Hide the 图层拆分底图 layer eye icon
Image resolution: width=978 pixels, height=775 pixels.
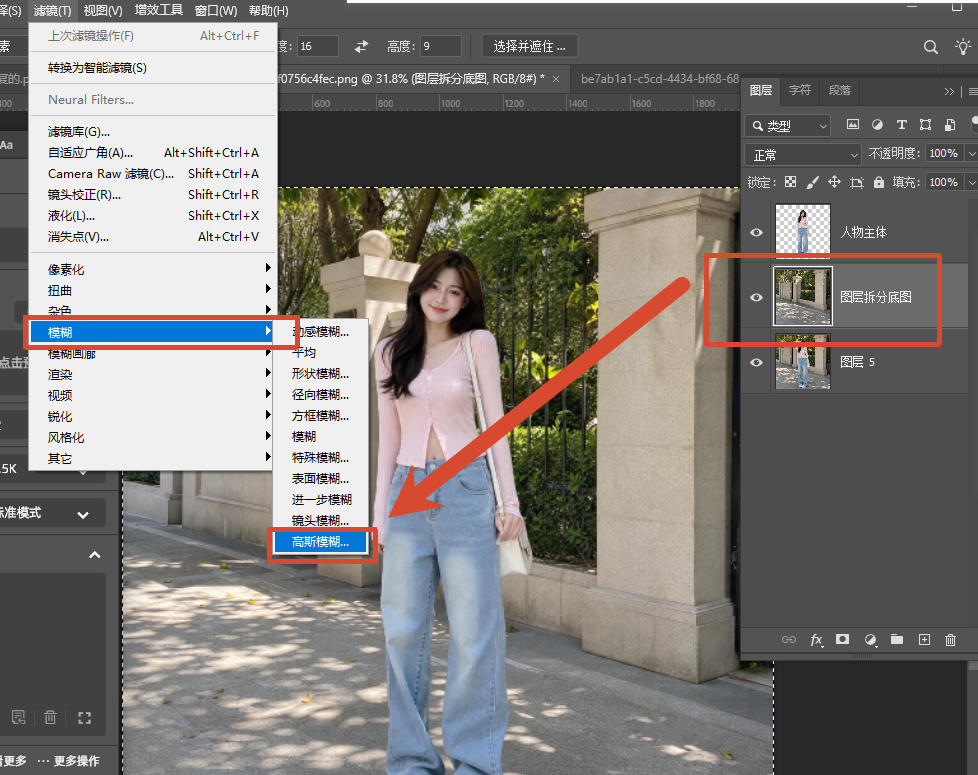click(x=757, y=297)
